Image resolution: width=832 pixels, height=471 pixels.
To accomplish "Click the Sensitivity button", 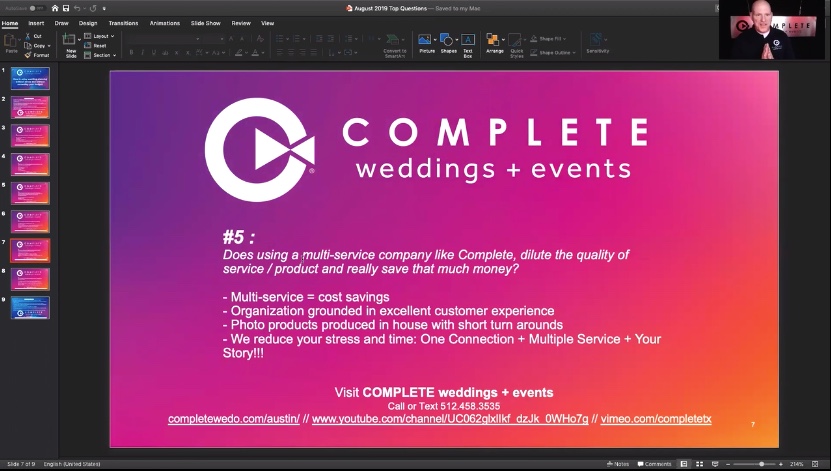I will tap(597, 45).
